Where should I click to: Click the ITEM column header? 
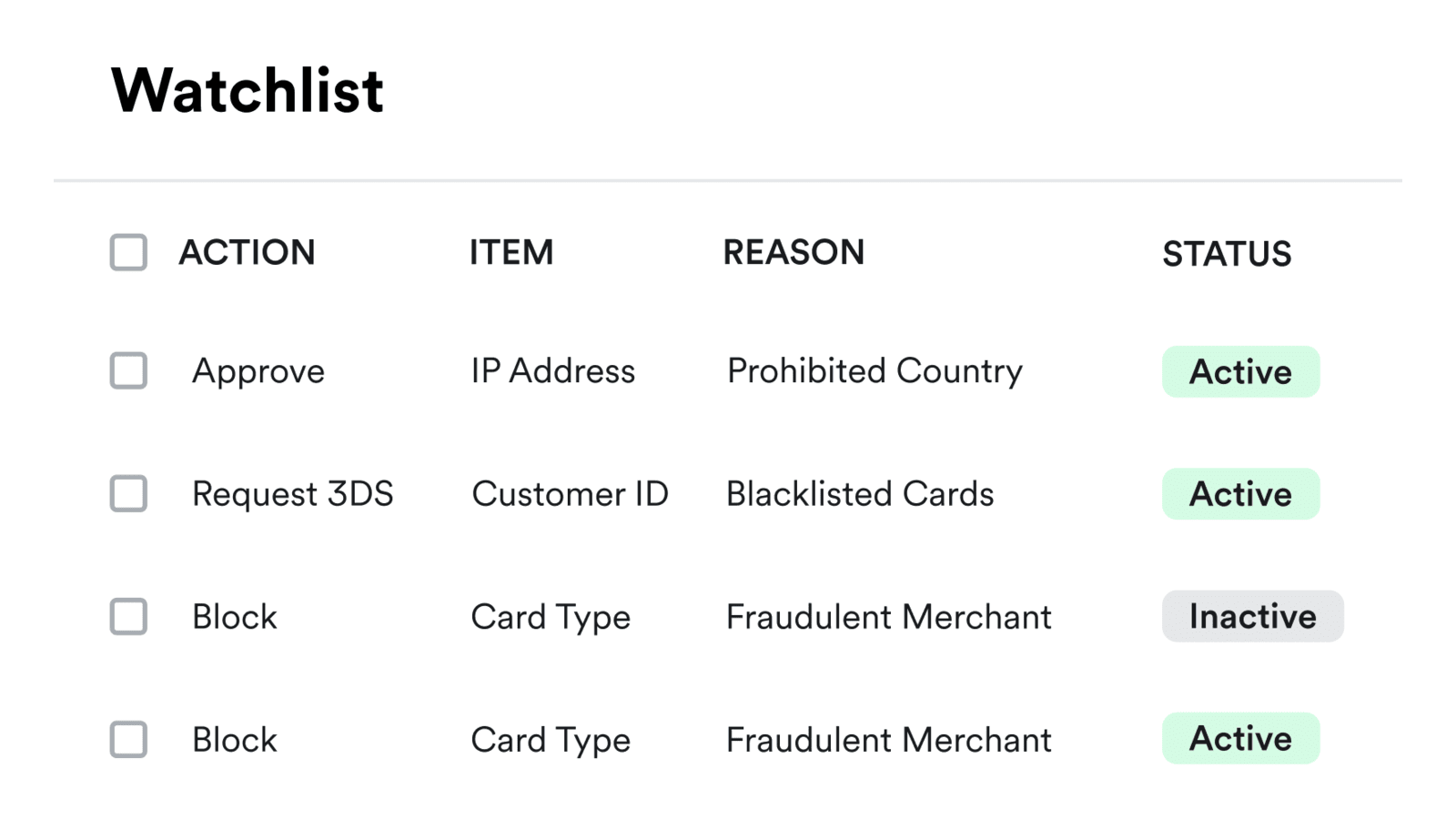(x=511, y=252)
